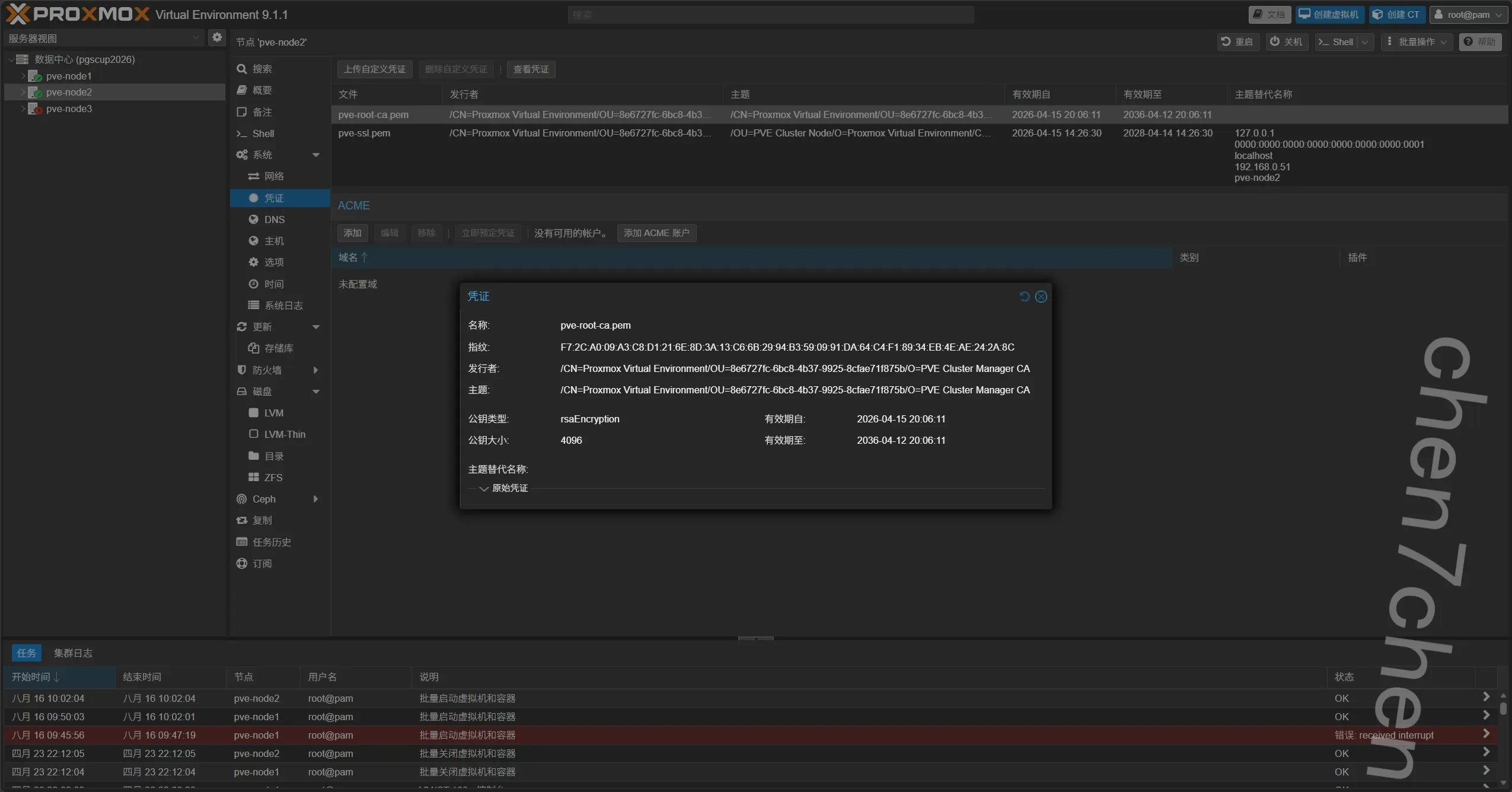Click the Proxmox logo
Viewport: 1512px width, 792px height.
coord(78,14)
